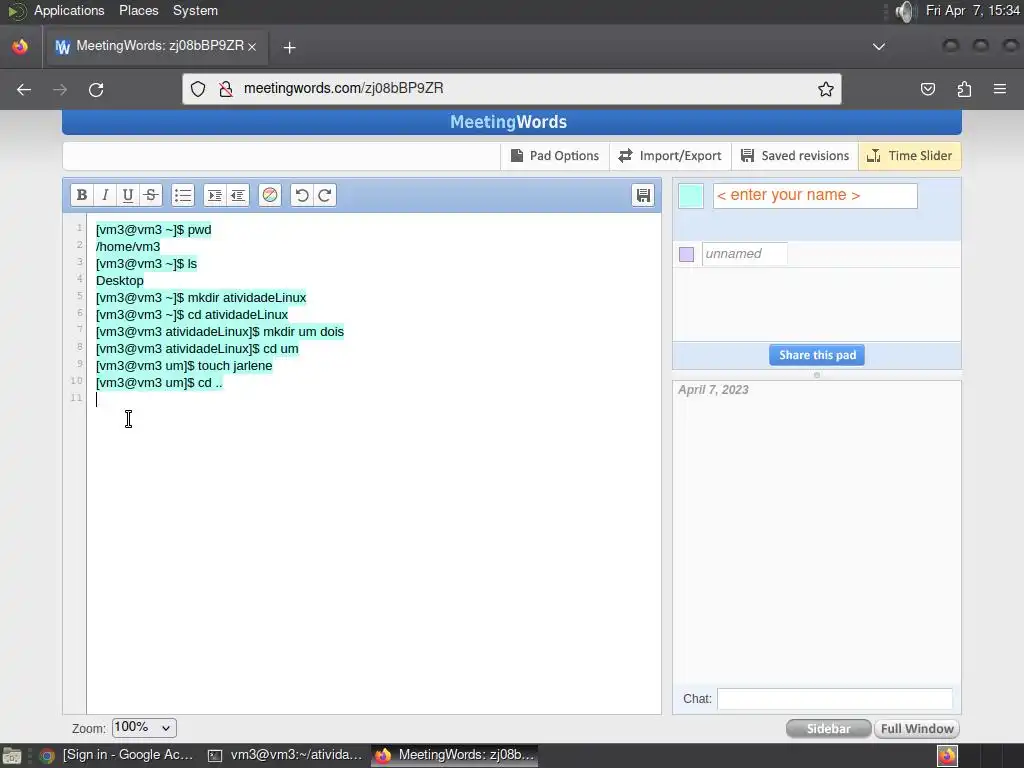
Task: Save revision using floppy disk icon
Action: click(643, 195)
